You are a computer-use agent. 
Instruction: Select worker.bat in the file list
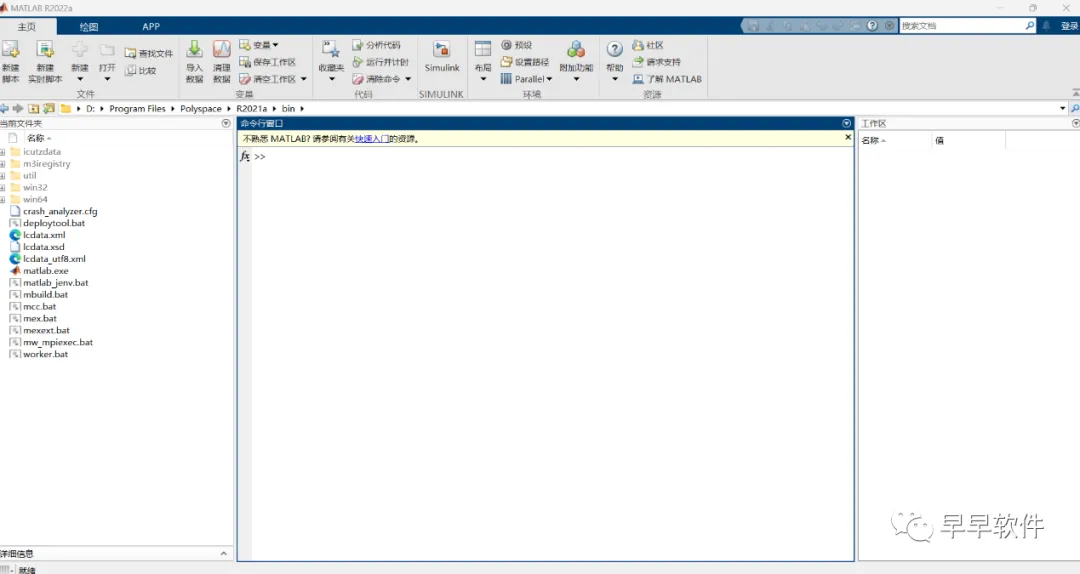(x=45, y=354)
